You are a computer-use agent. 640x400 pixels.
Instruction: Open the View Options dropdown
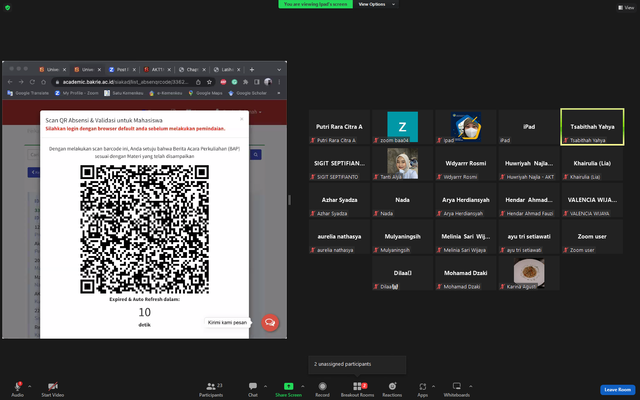tap(376, 4)
